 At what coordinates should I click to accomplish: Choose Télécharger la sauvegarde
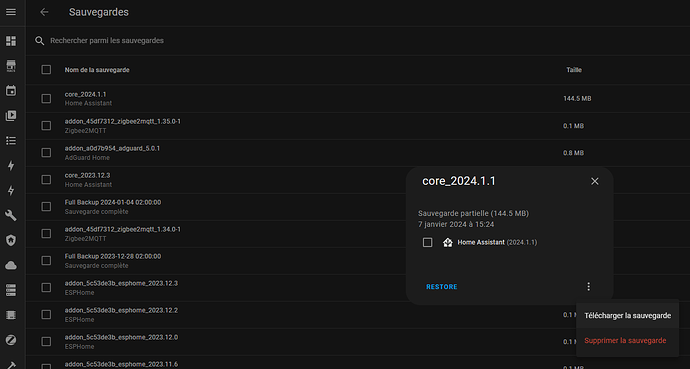pos(628,315)
